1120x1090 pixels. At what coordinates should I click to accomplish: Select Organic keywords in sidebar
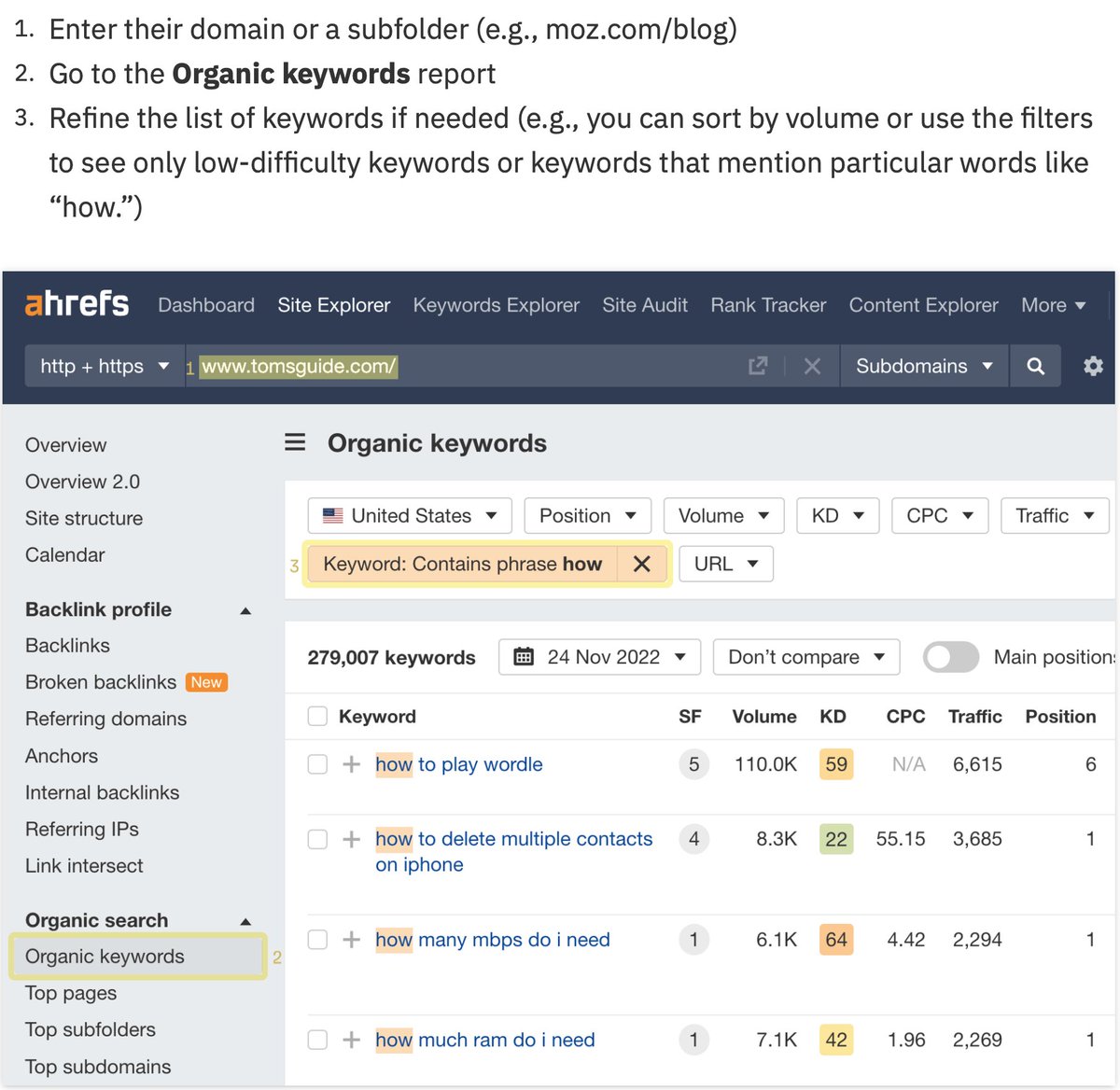tap(138, 956)
